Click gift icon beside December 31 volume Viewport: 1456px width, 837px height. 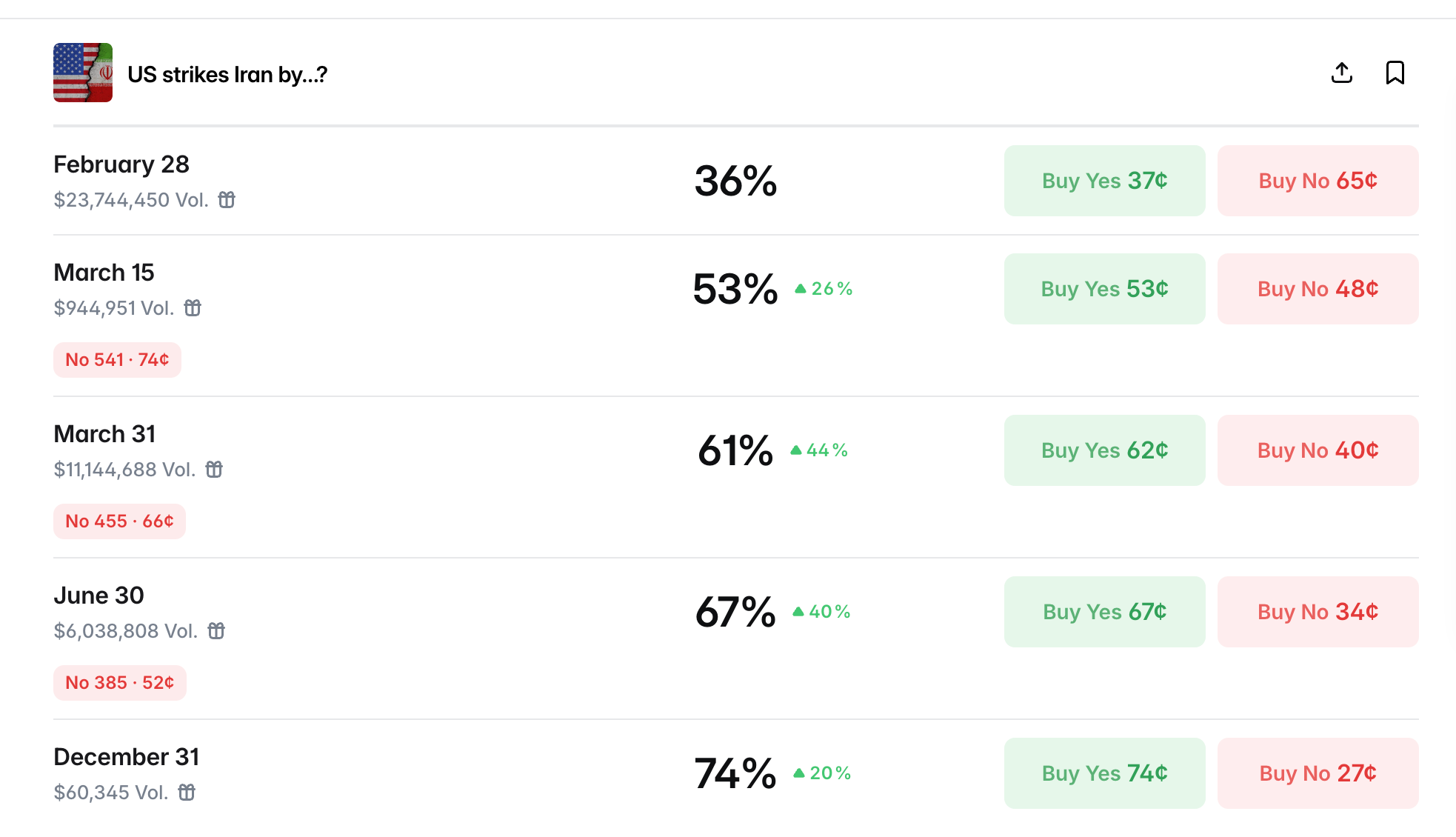coord(187,793)
